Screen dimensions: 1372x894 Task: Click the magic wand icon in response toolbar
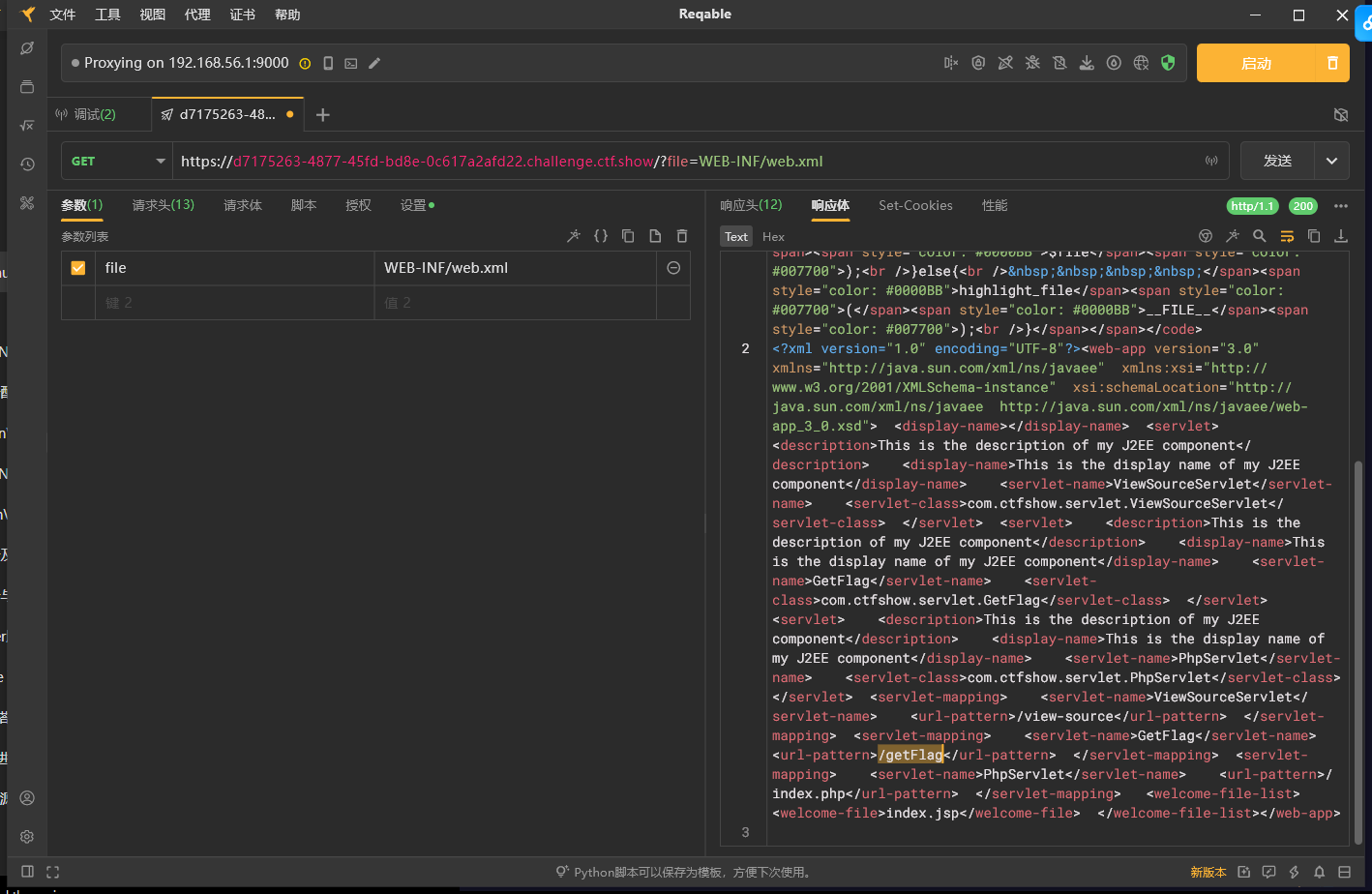click(1233, 236)
